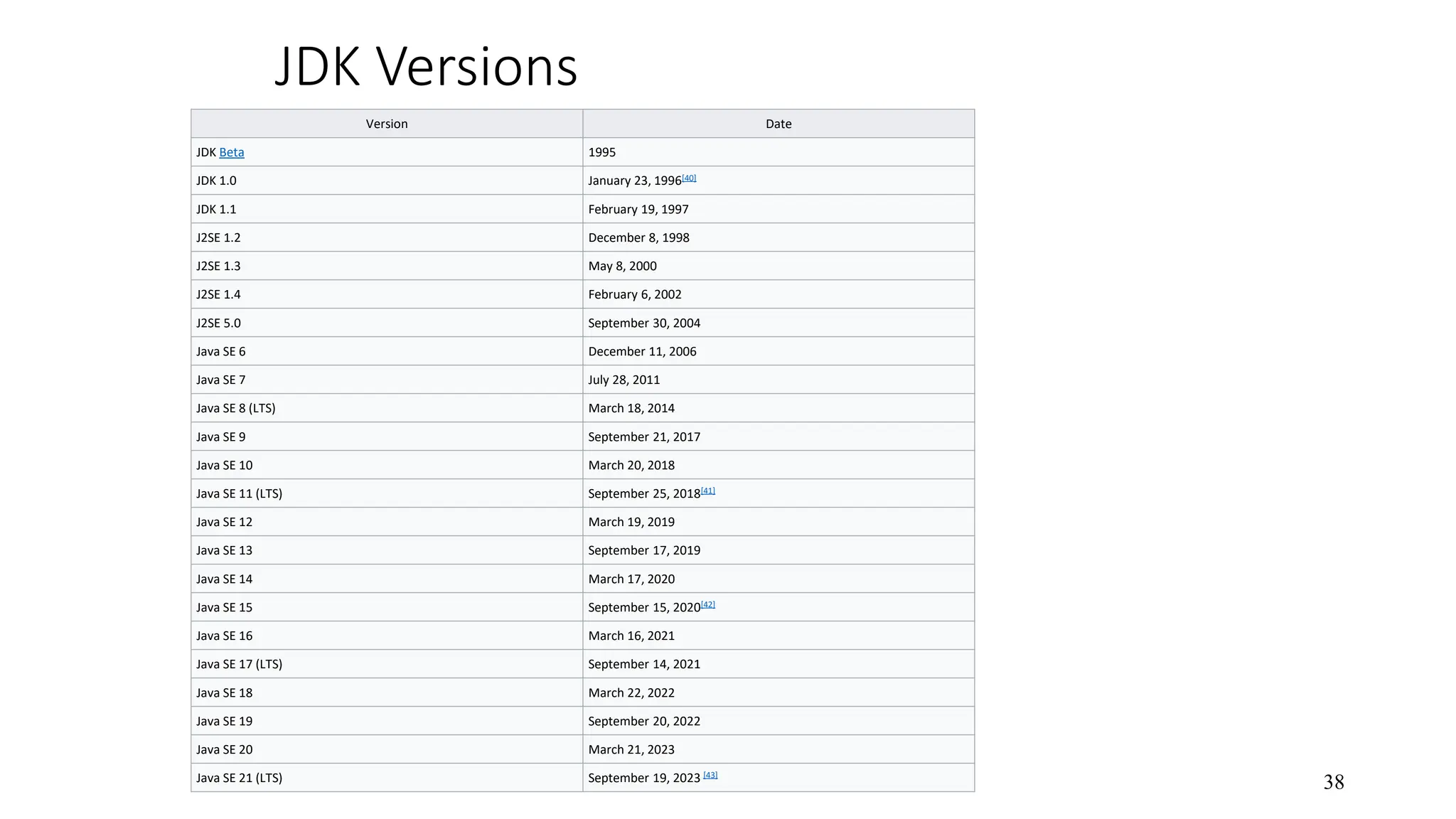
Task: Click the Java SE 9 cell
Action: click(387, 437)
